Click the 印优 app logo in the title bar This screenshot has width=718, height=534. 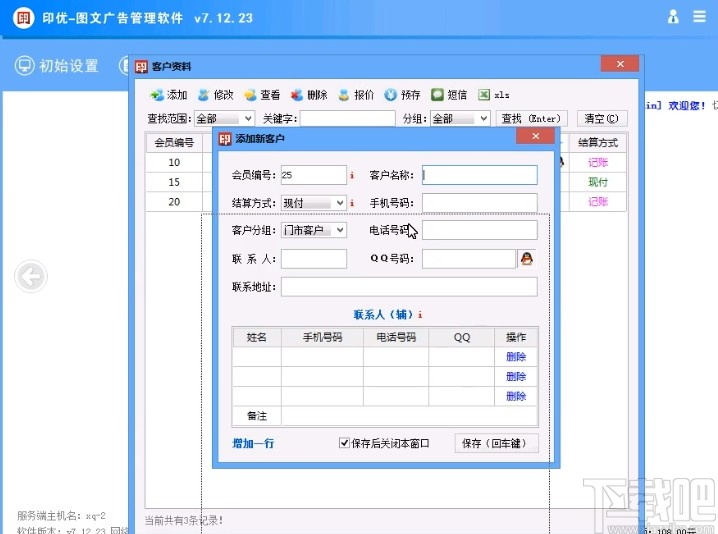click(23, 18)
